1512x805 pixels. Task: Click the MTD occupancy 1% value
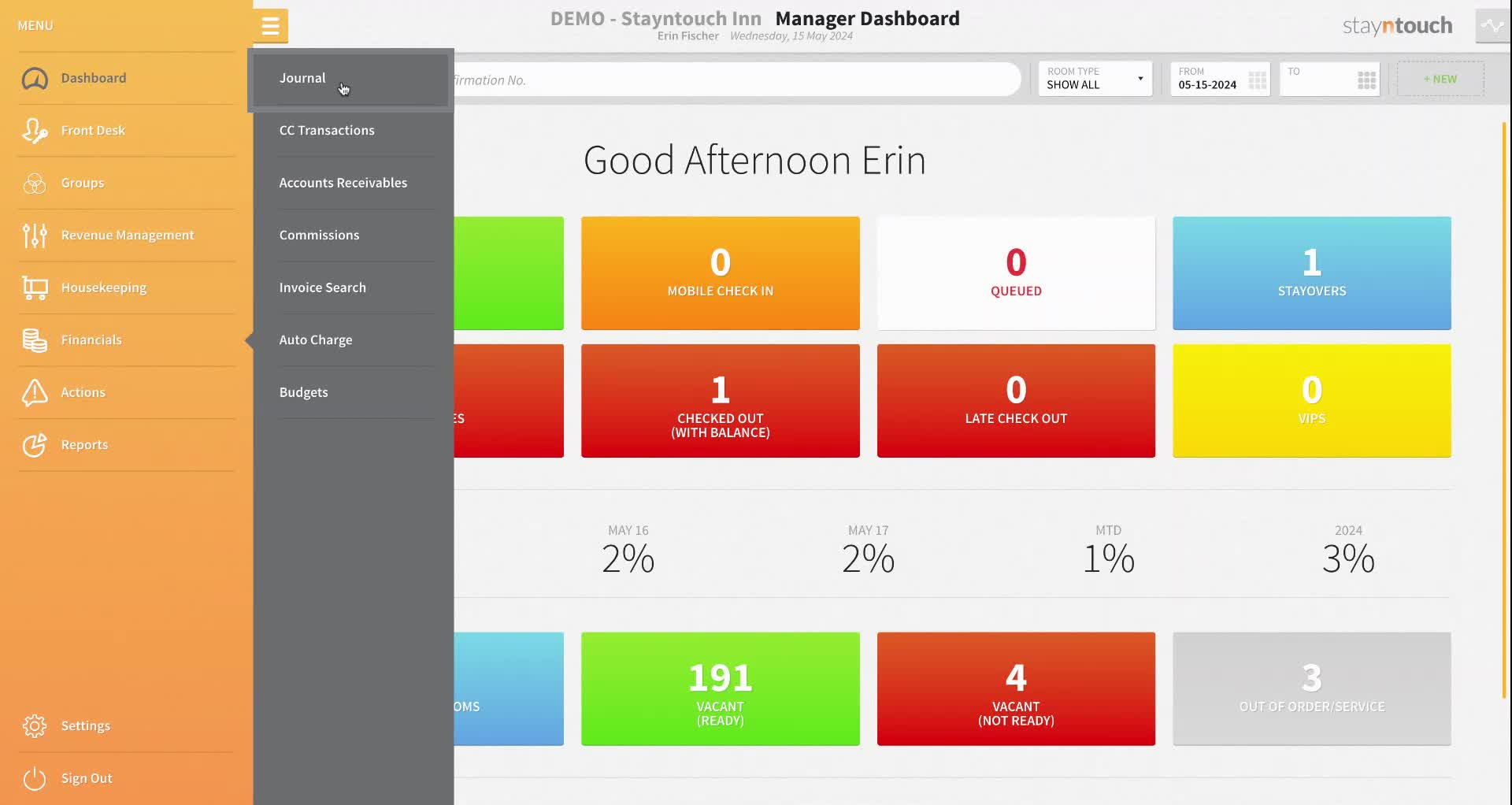coord(1109,558)
